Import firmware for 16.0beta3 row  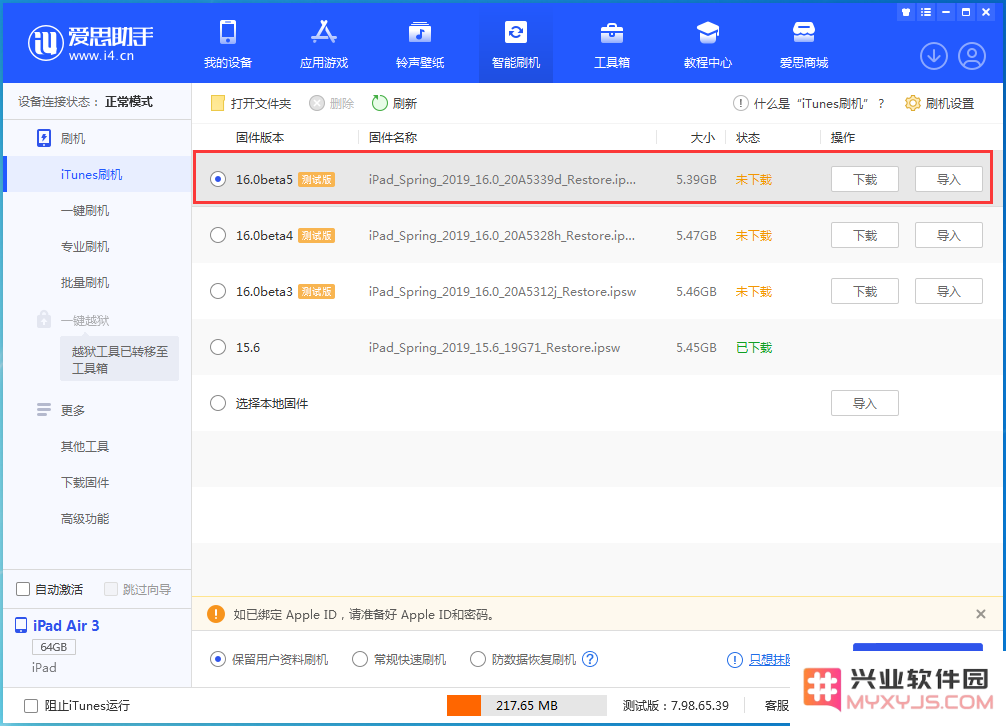pyautogui.click(x=948, y=291)
